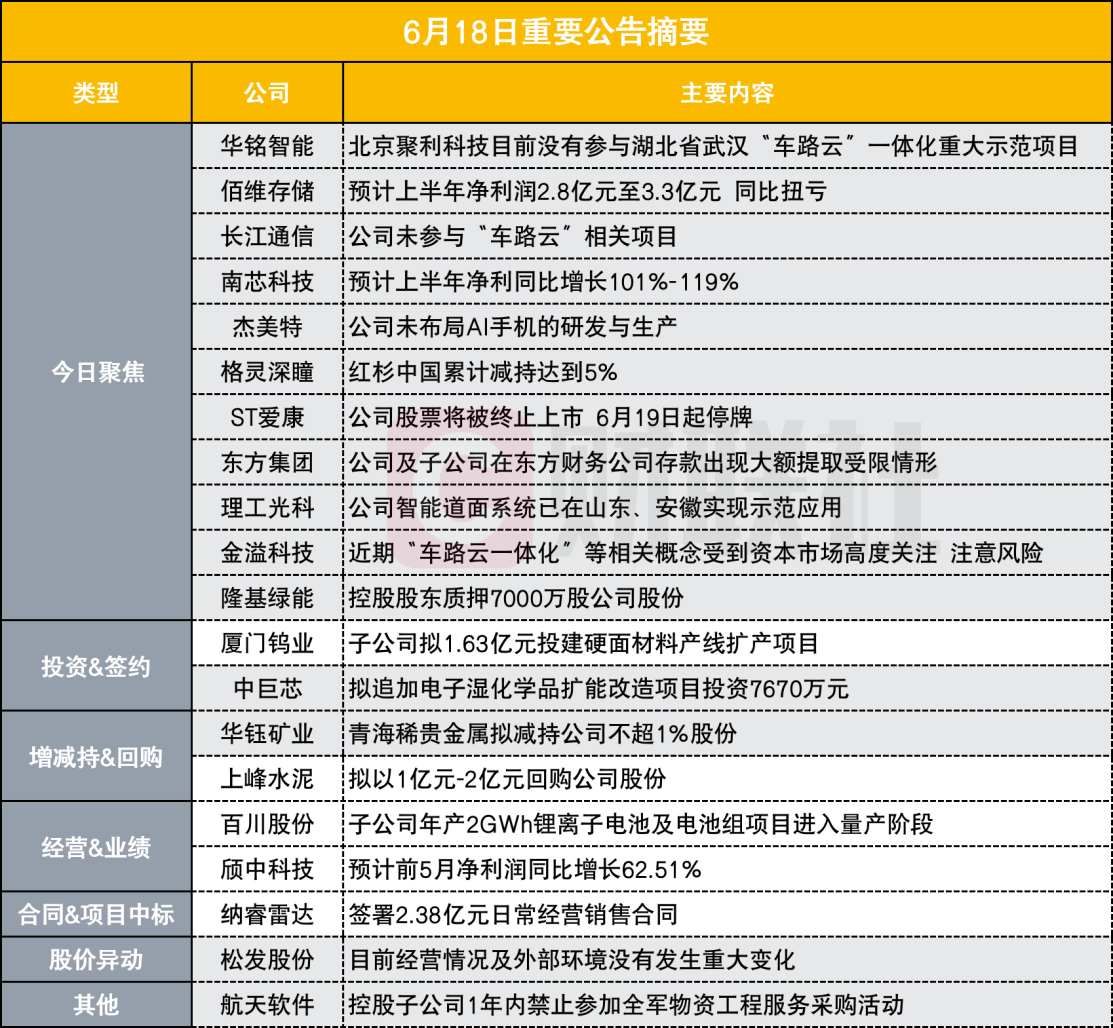
Task: Select company cell 隆基绿能
Action: (x=268, y=598)
